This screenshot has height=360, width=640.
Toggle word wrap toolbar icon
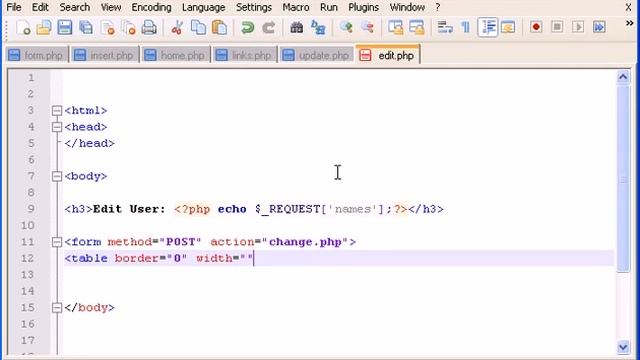click(x=445, y=28)
